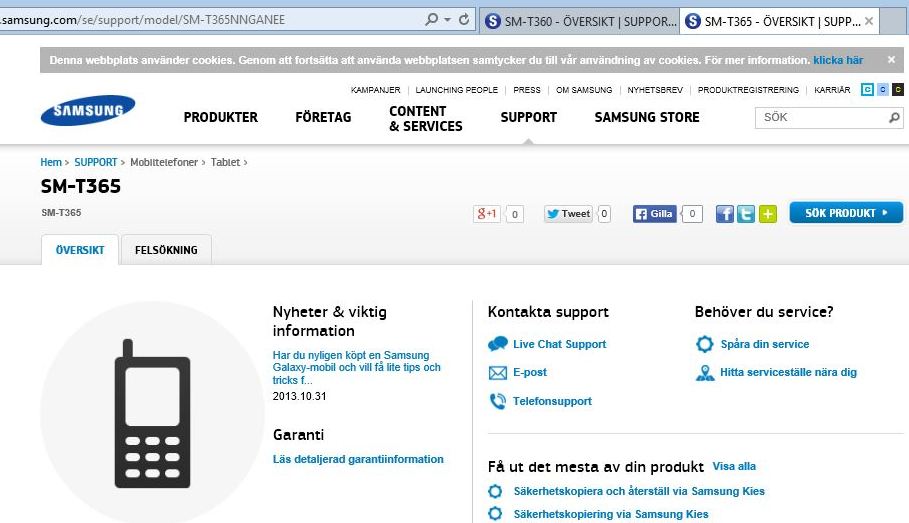Click the Telefonsupport phone icon
Viewport: 909px width, 523px height.
[x=497, y=401]
